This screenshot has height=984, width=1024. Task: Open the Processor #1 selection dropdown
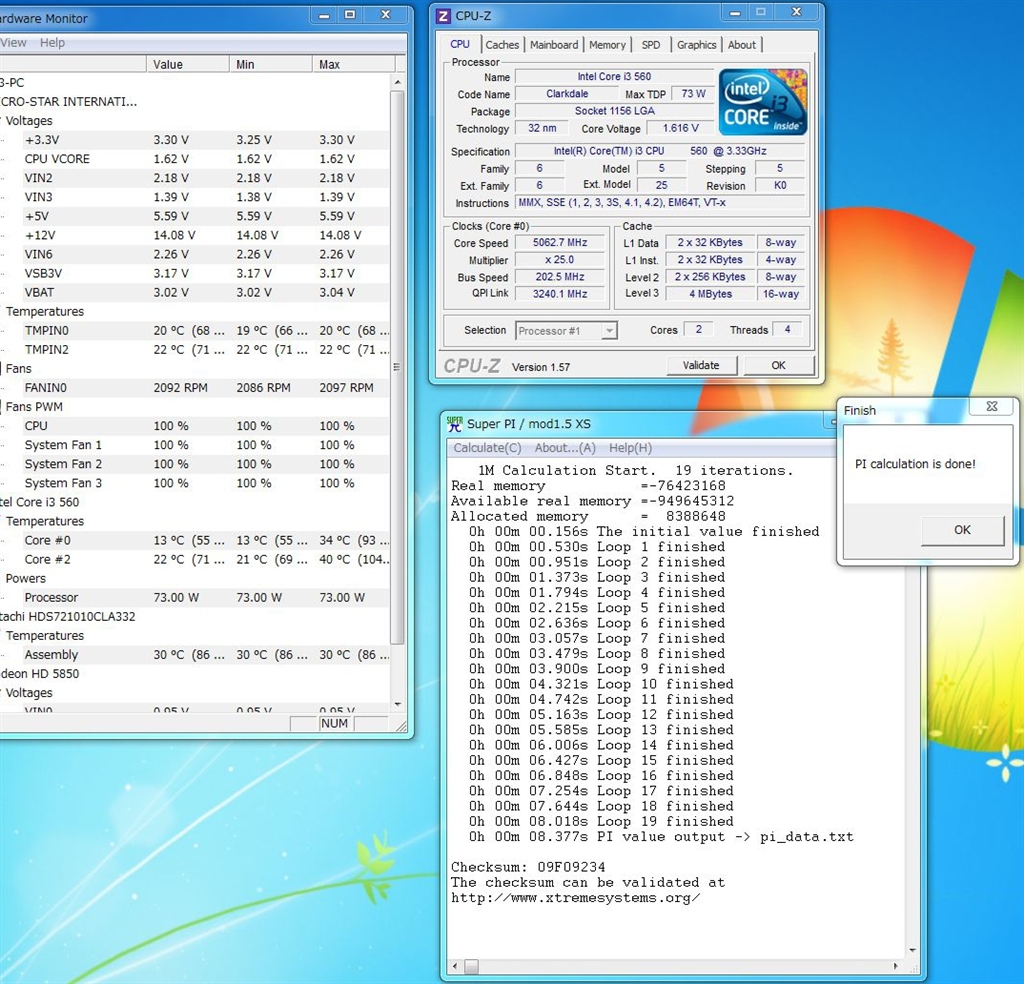[567, 331]
